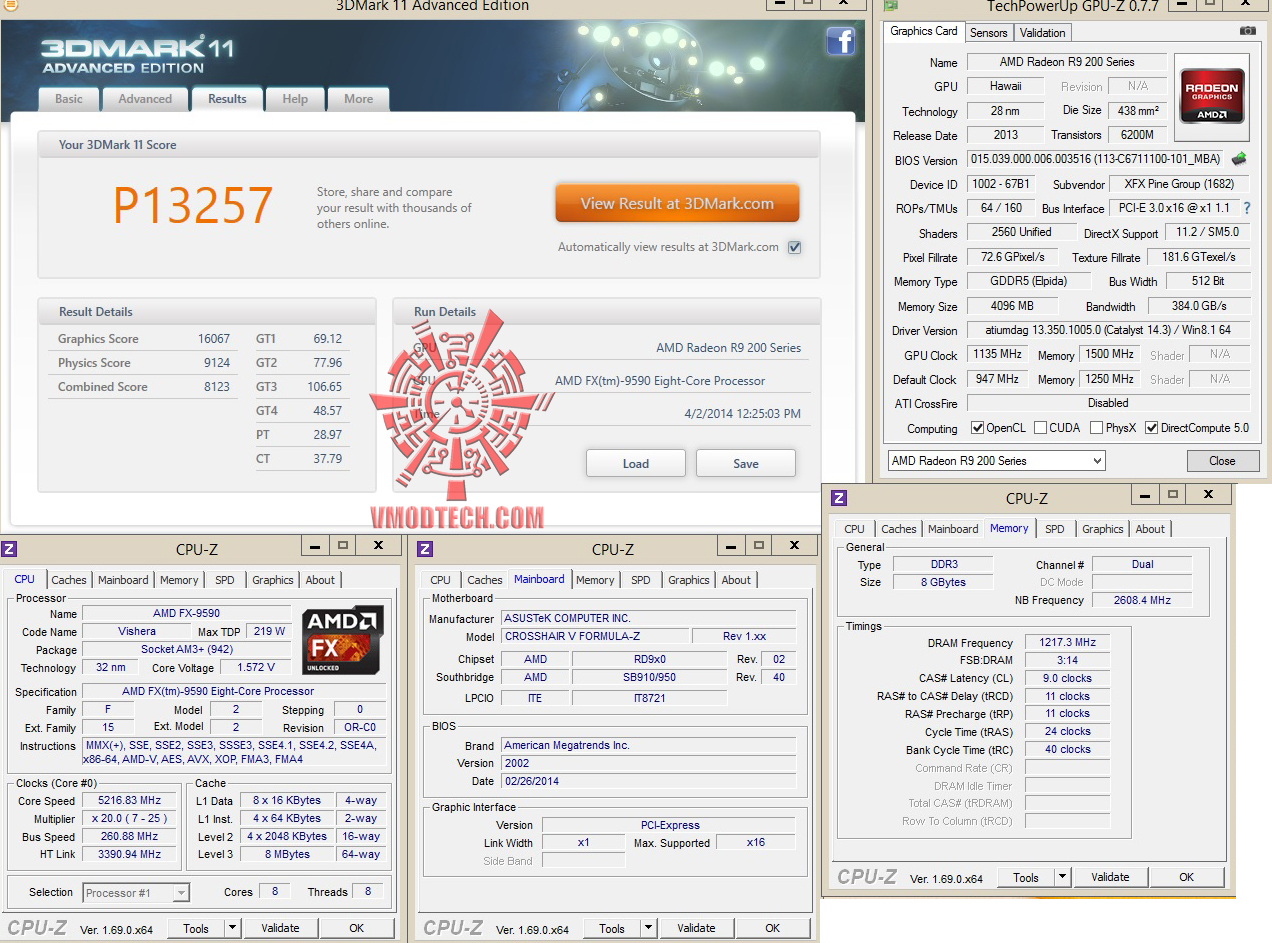Click the Physics Score value 9124
This screenshot has width=1272, height=943.
coord(217,363)
